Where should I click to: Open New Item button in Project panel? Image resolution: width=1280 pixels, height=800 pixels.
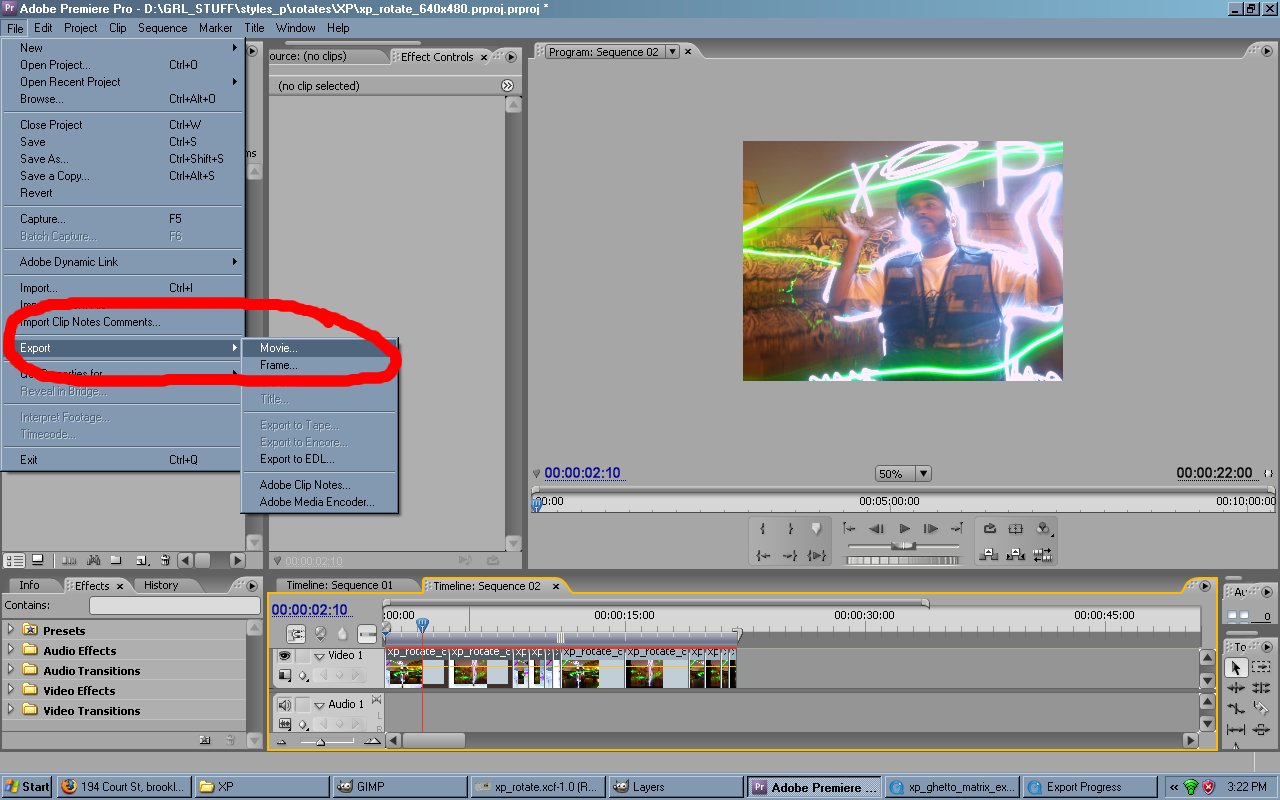coord(142,560)
